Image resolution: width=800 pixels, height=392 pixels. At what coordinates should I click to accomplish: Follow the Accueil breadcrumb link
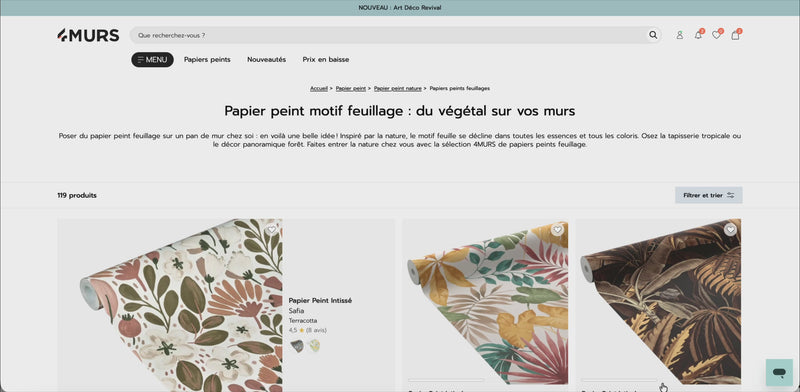(319, 88)
